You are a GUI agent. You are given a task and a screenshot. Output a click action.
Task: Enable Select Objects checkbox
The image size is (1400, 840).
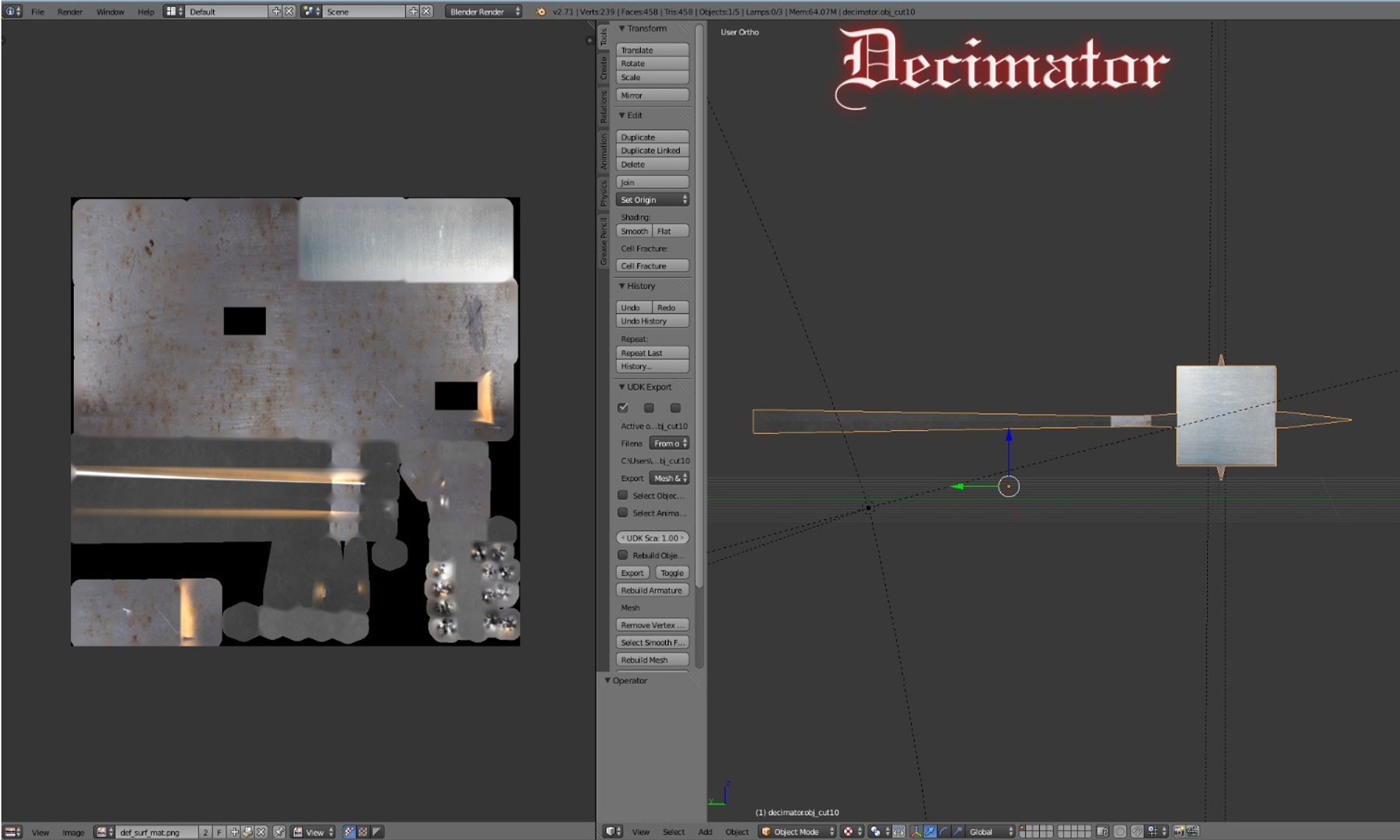[x=623, y=495]
